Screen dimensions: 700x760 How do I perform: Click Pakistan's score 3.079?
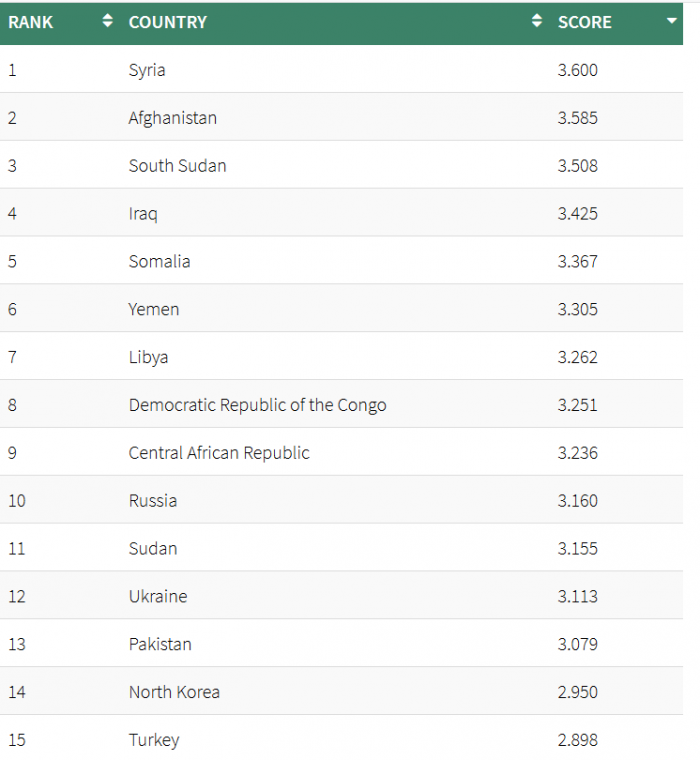pos(577,644)
